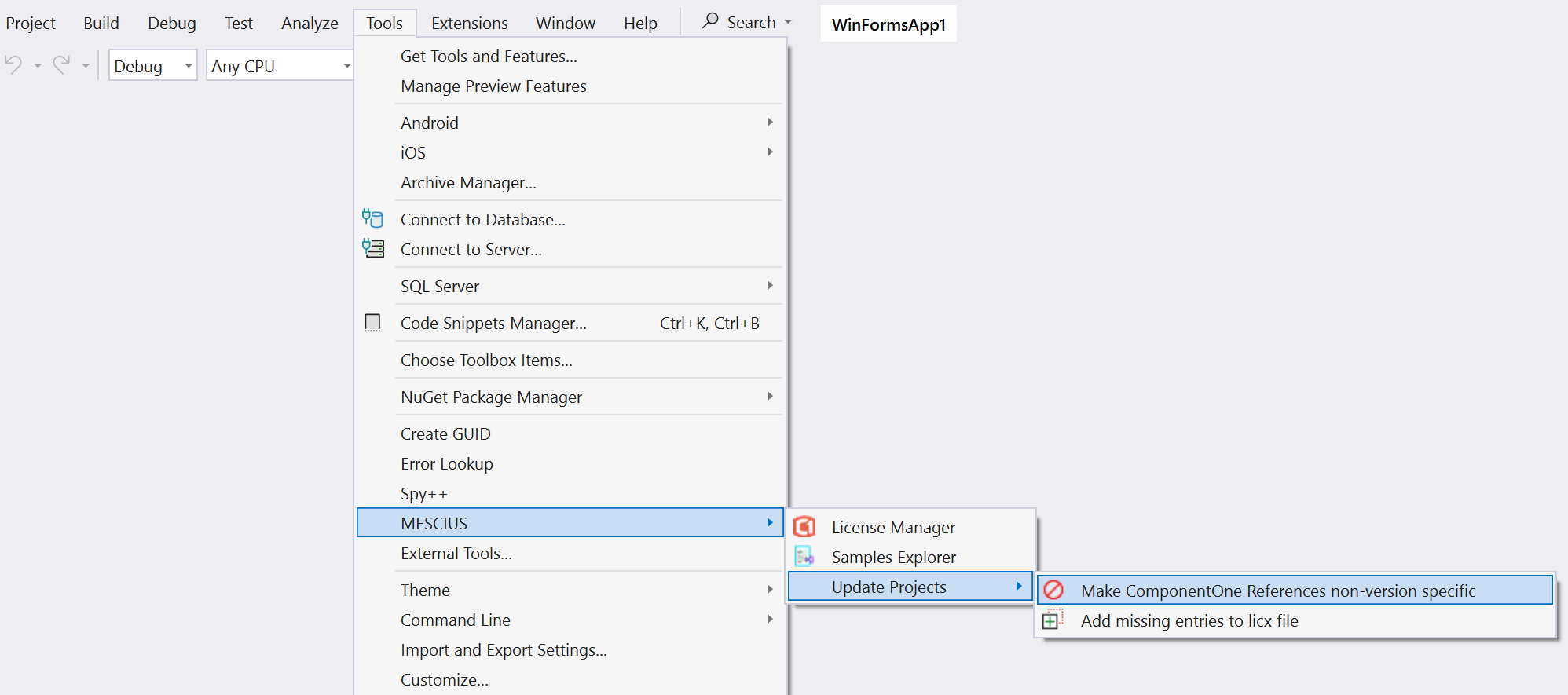Open the Analyze menu

310,23
